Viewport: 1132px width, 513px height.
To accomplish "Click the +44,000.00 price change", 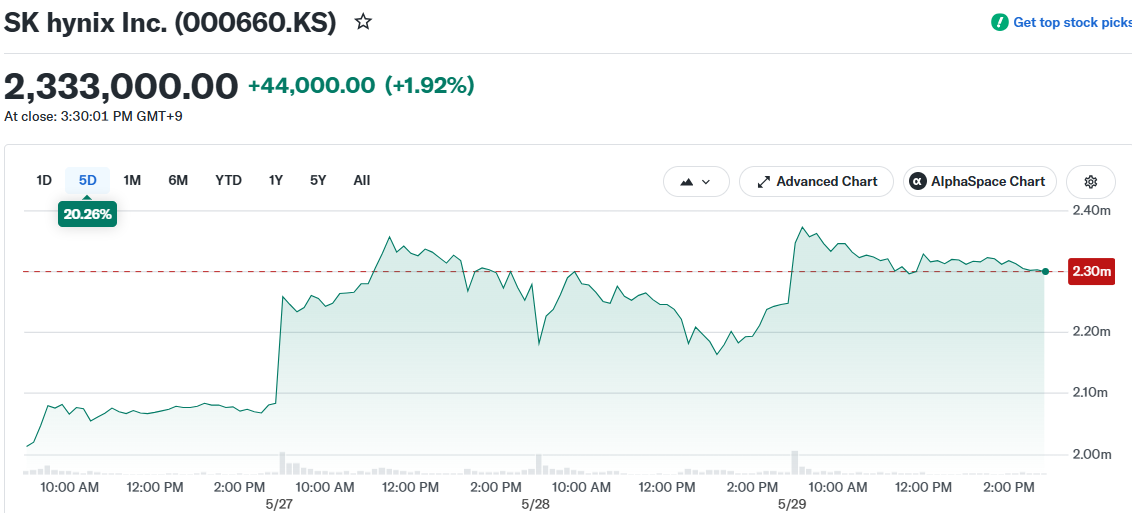I will (x=311, y=86).
